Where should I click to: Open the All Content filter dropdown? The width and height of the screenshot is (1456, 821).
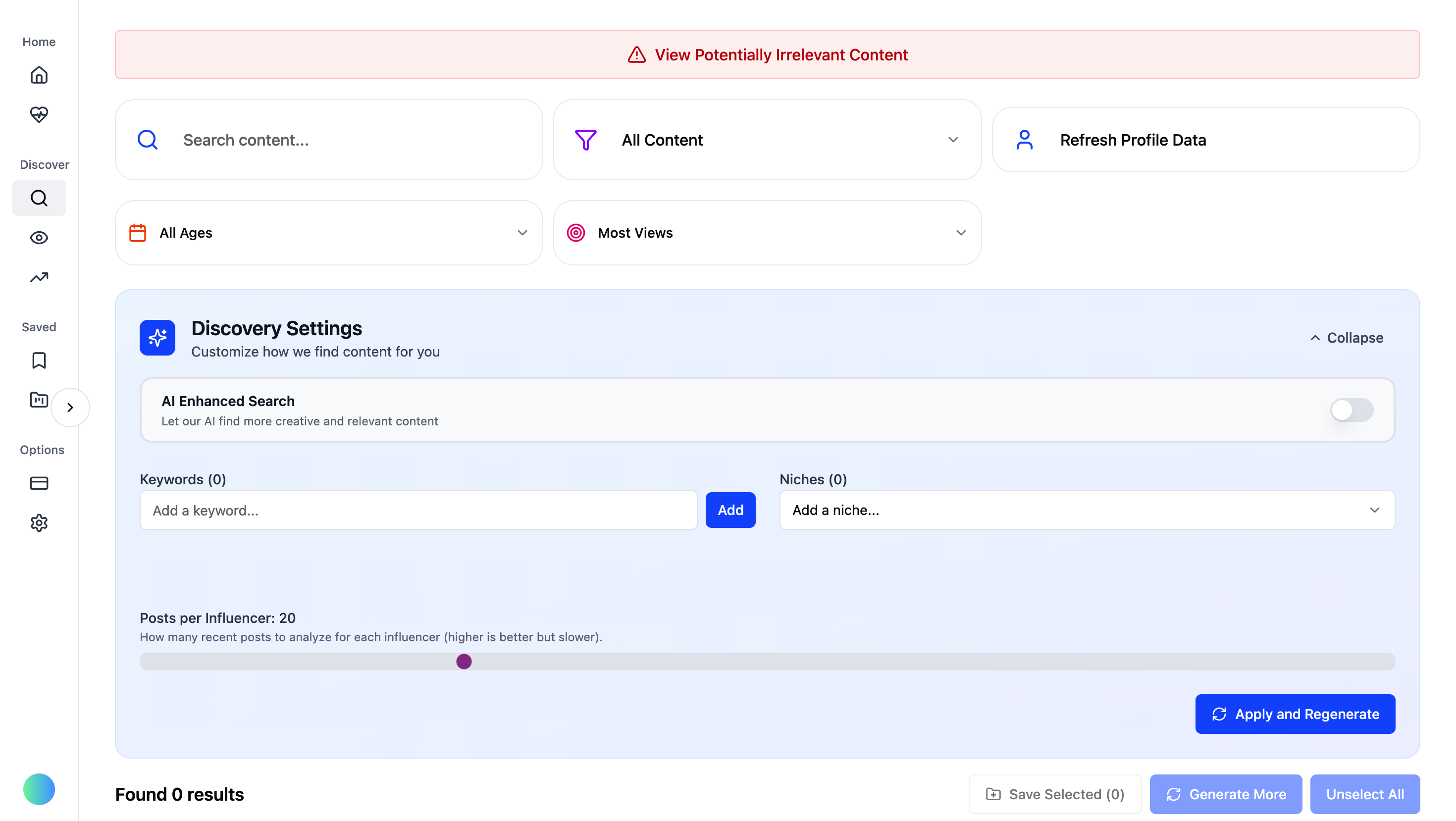click(x=767, y=140)
